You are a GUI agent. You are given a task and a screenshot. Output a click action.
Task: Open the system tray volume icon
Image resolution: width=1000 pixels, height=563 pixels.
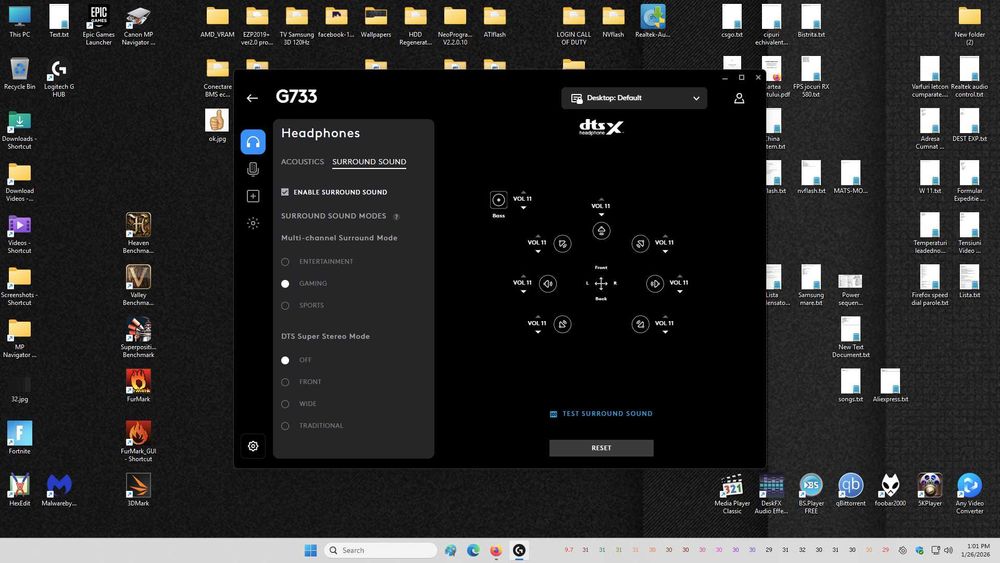coord(948,550)
